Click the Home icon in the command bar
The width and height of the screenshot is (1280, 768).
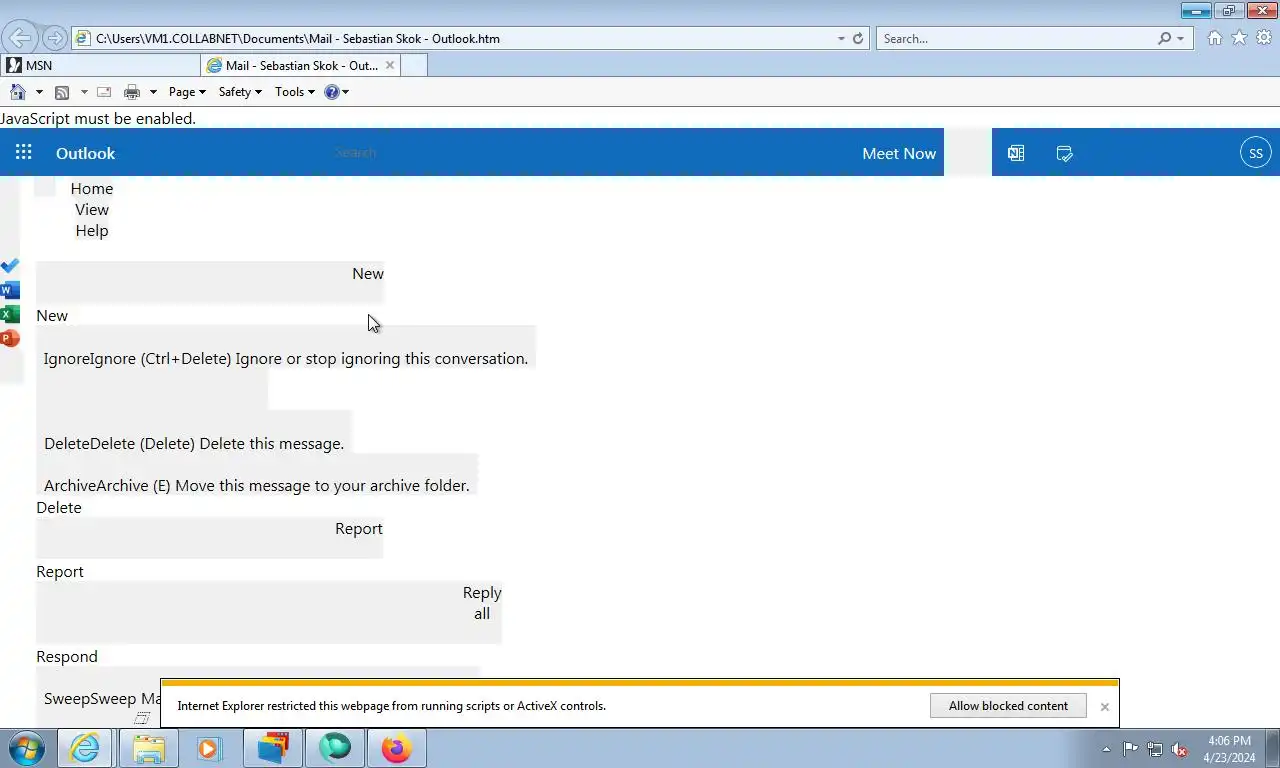pos(17,92)
